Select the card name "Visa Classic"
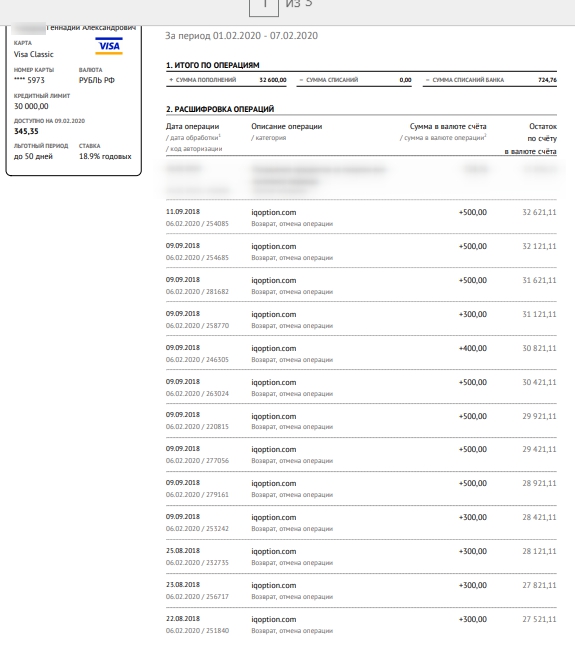 (x=34, y=54)
